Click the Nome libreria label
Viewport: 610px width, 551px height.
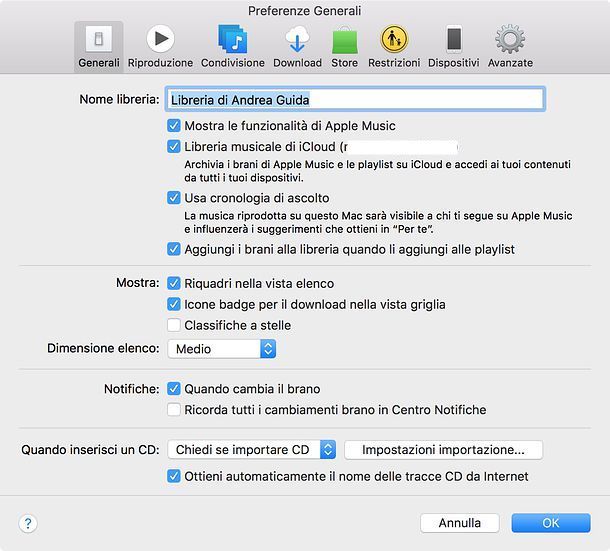pyautogui.click(x=119, y=100)
